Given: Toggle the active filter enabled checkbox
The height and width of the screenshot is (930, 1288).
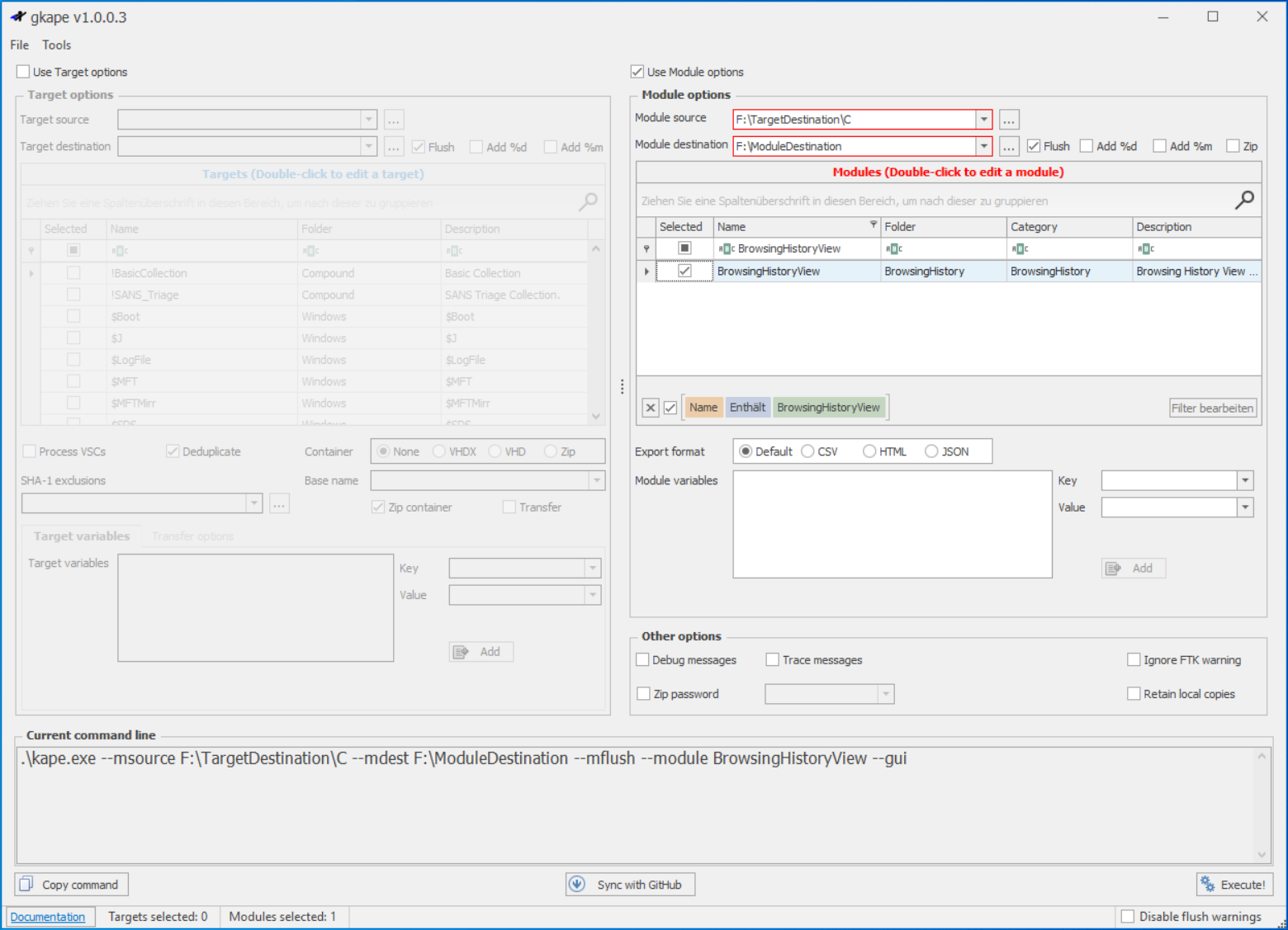Looking at the screenshot, I should [670, 408].
